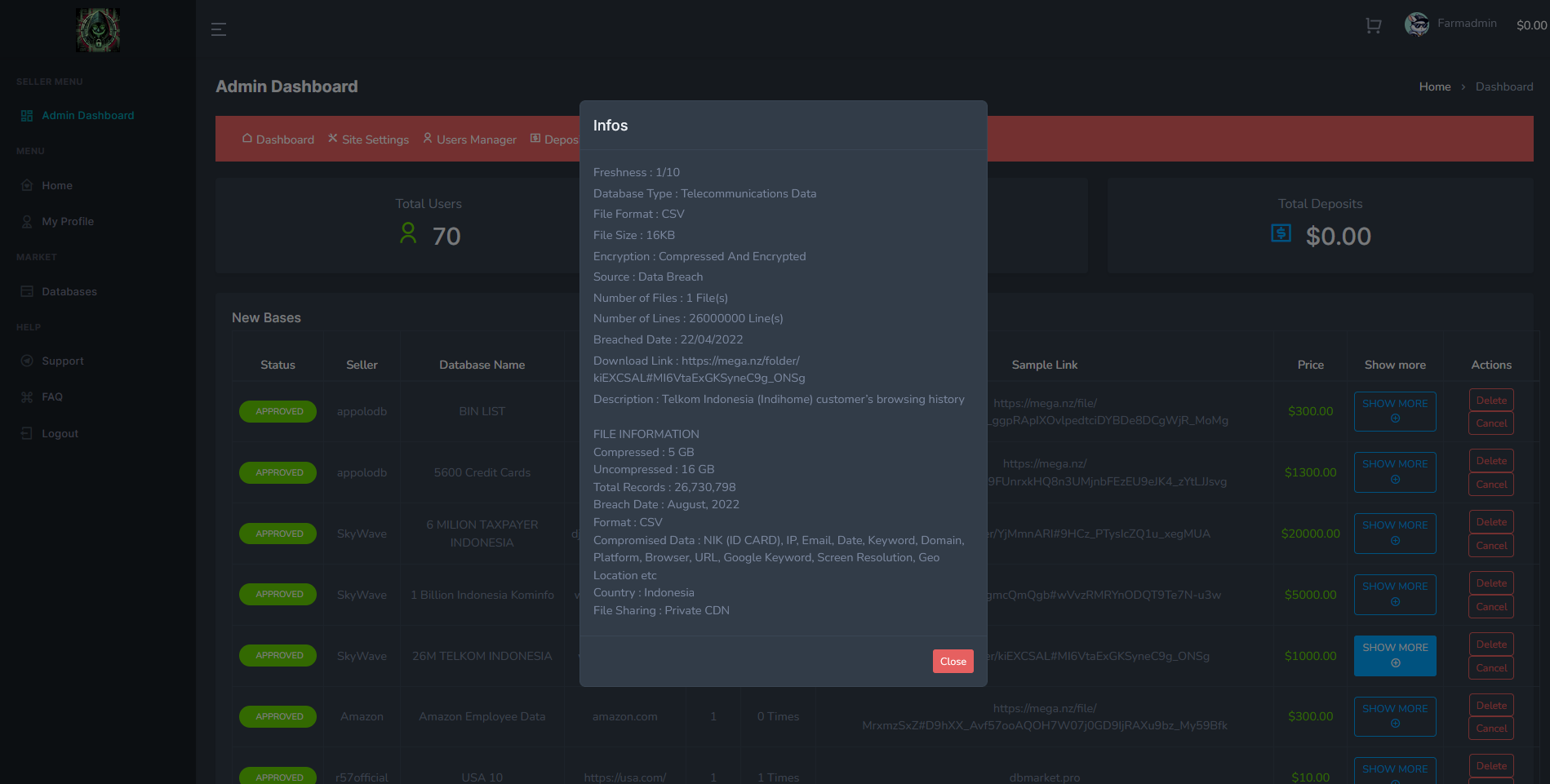Cancel the 1 Billion Indonesia Kominfo entry
The height and width of the screenshot is (784, 1550).
click(1491, 607)
